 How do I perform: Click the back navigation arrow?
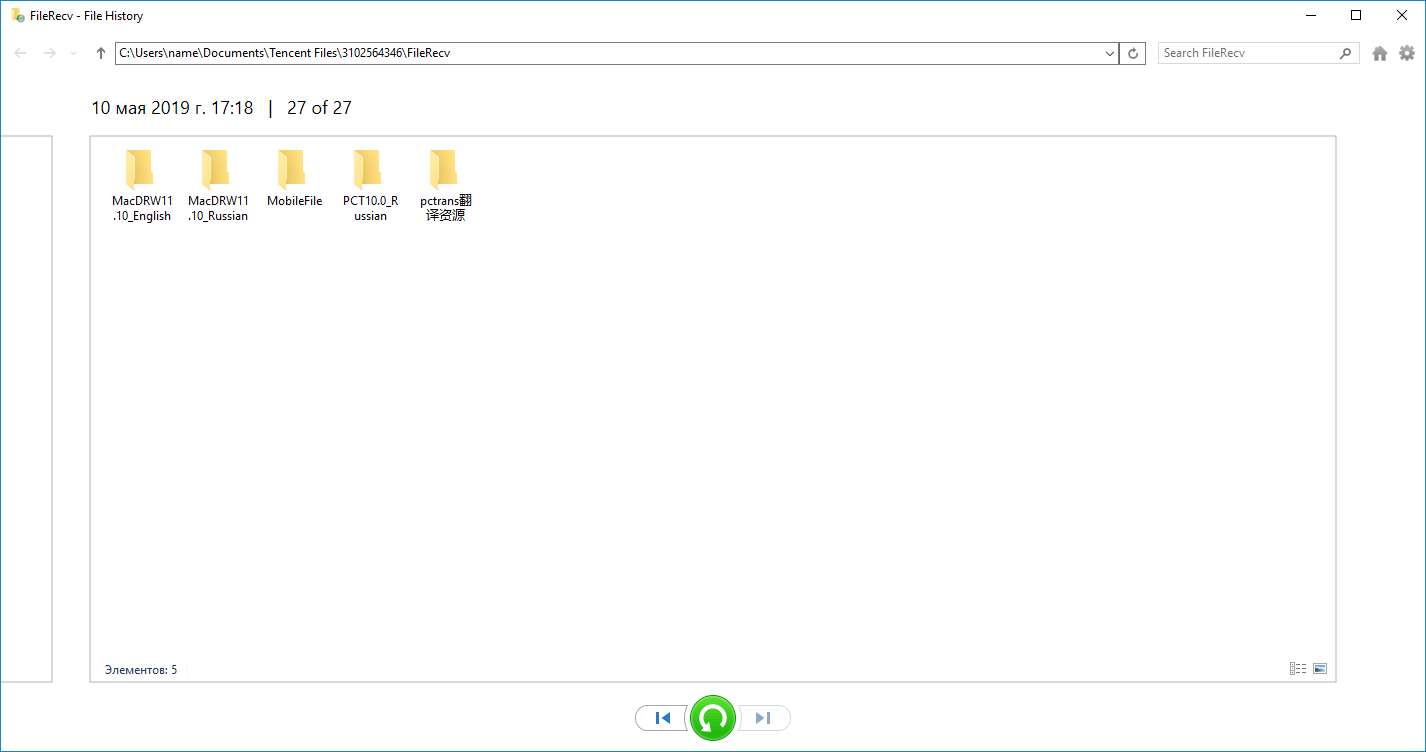(x=20, y=54)
